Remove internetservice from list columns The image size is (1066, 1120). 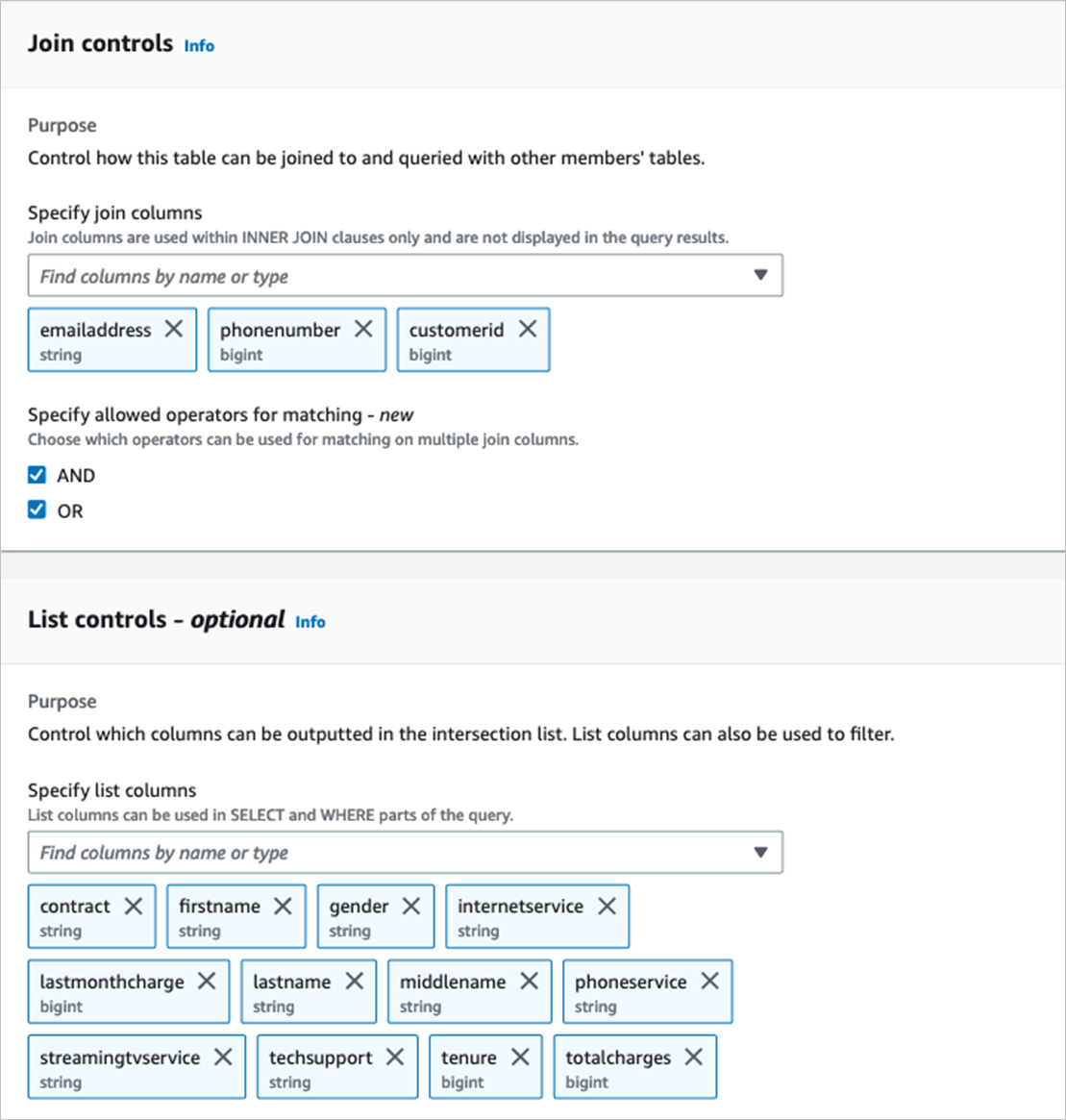coord(607,906)
